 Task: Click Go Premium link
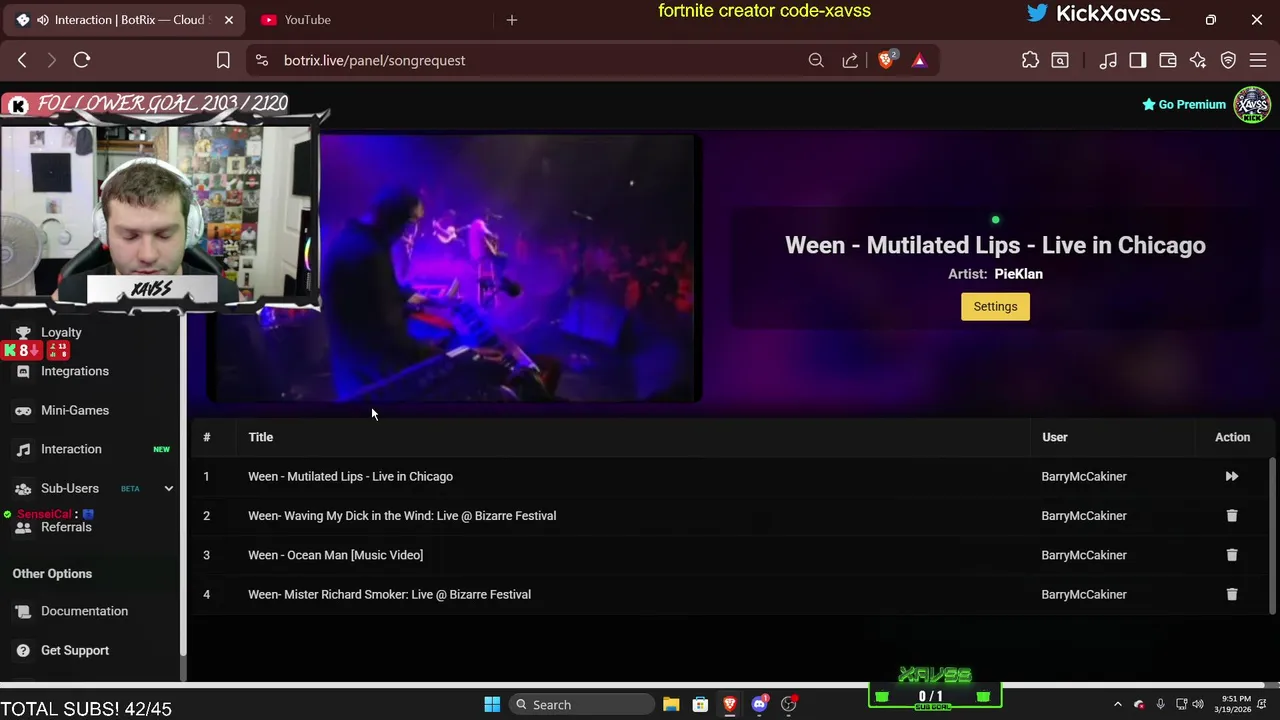point(1184,104)
